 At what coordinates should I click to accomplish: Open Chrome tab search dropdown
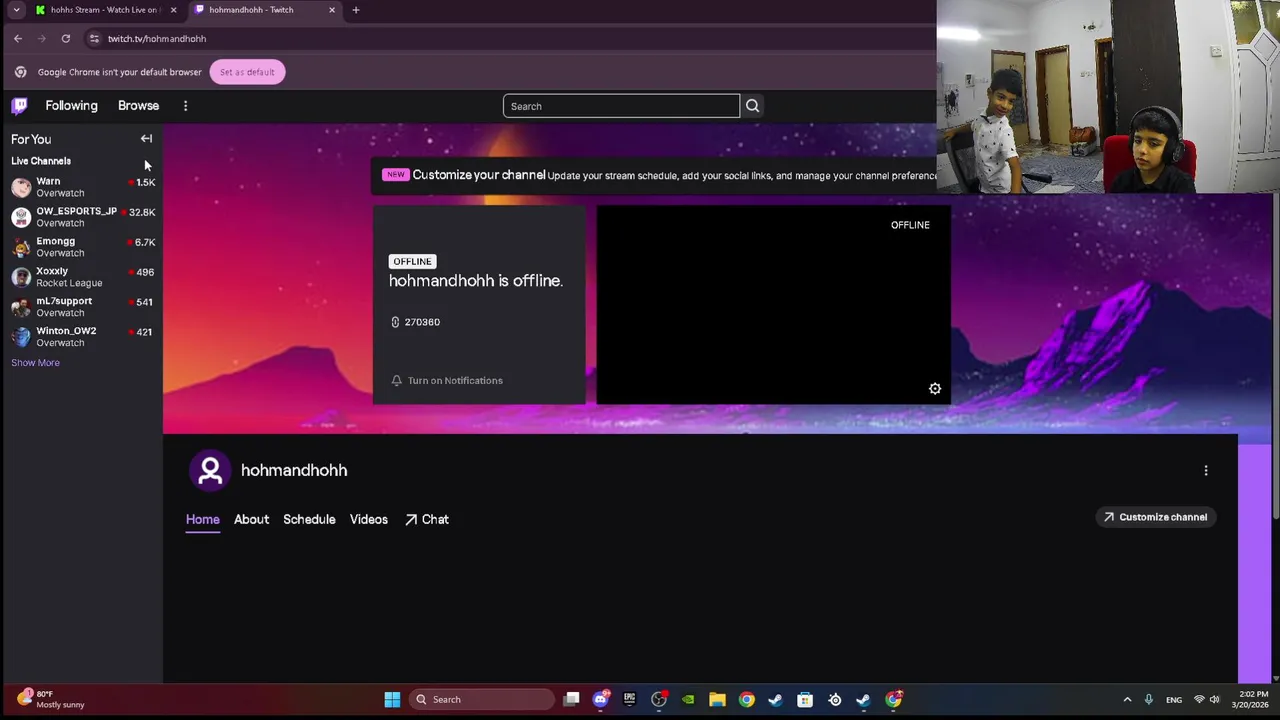coord(16,10)
